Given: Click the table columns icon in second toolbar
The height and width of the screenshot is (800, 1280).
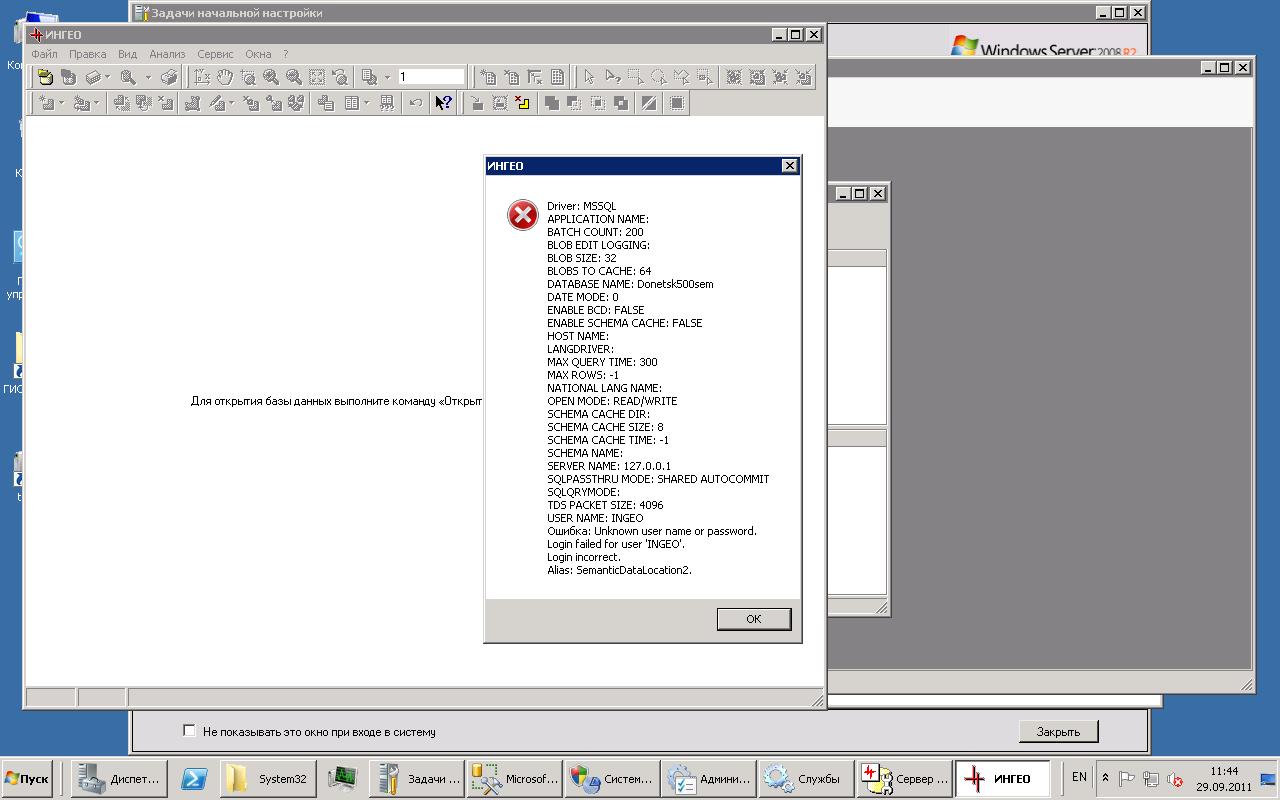Looking at the screenshot, I should pos(352,102).
